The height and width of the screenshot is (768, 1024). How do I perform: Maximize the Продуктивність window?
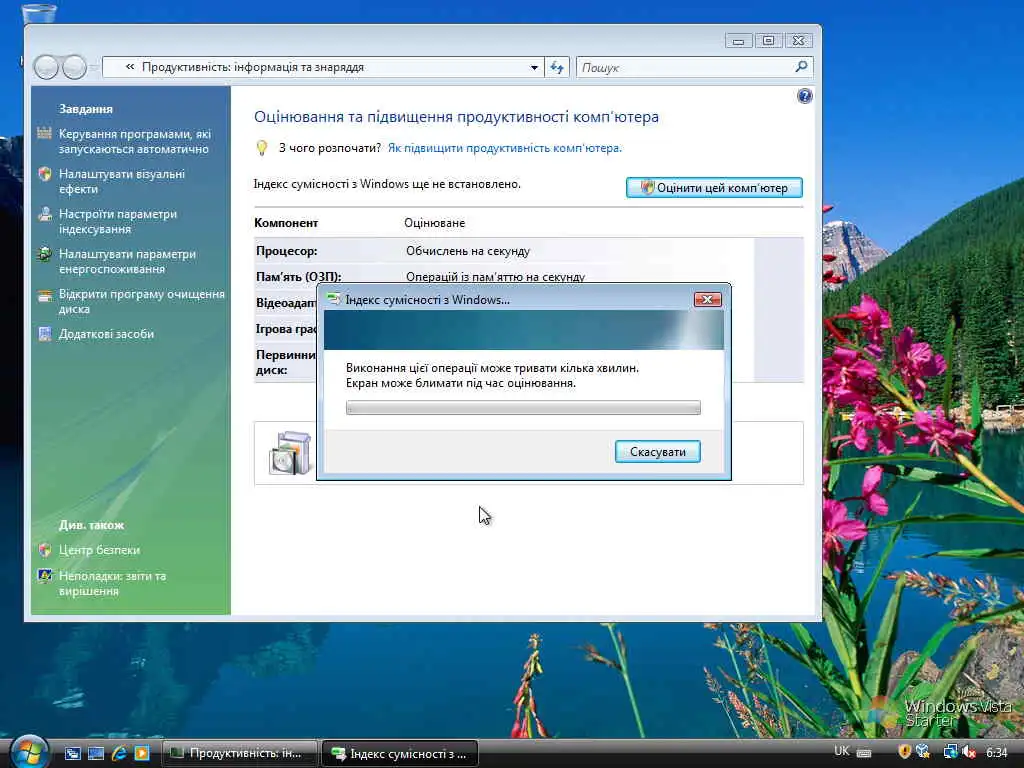pyautogui.click(x=769, y=40)
